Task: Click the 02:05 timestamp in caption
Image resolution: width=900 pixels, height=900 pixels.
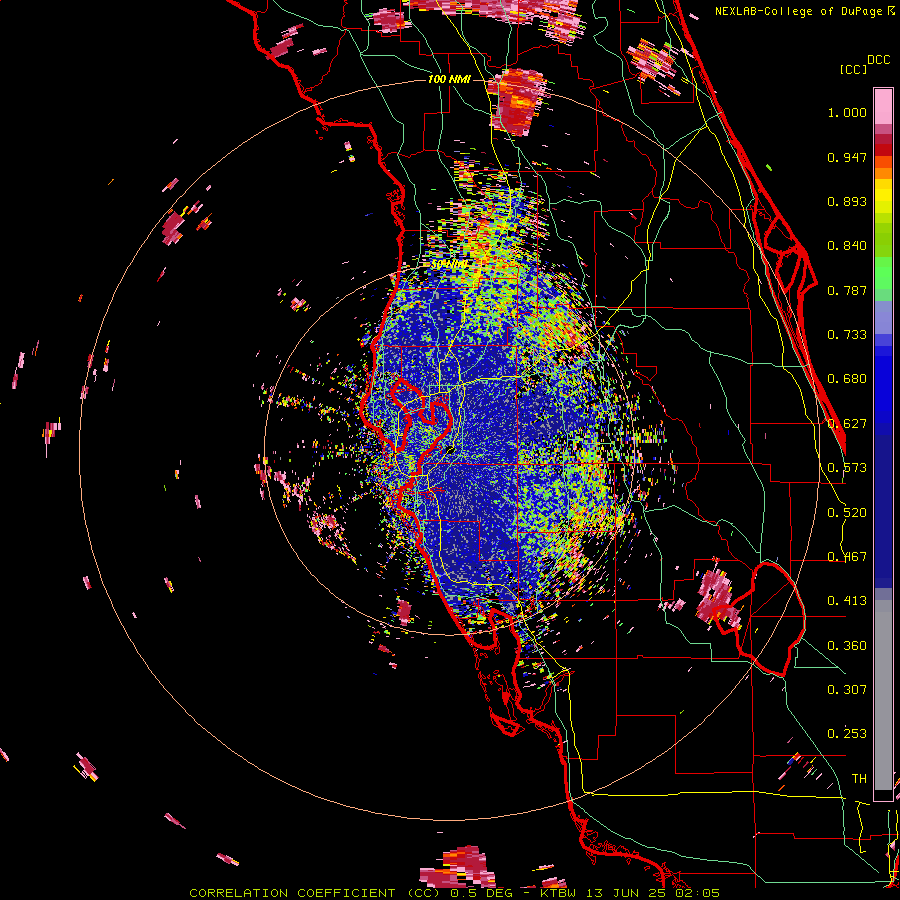Action: click(x=699, y=893)
